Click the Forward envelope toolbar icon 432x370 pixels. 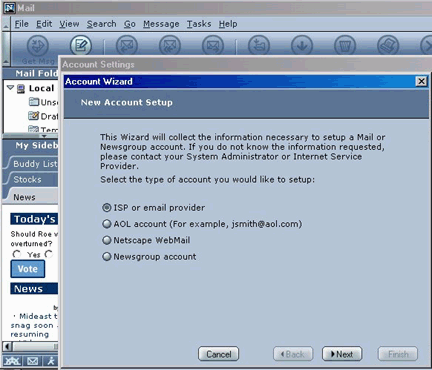click(213, 46)
